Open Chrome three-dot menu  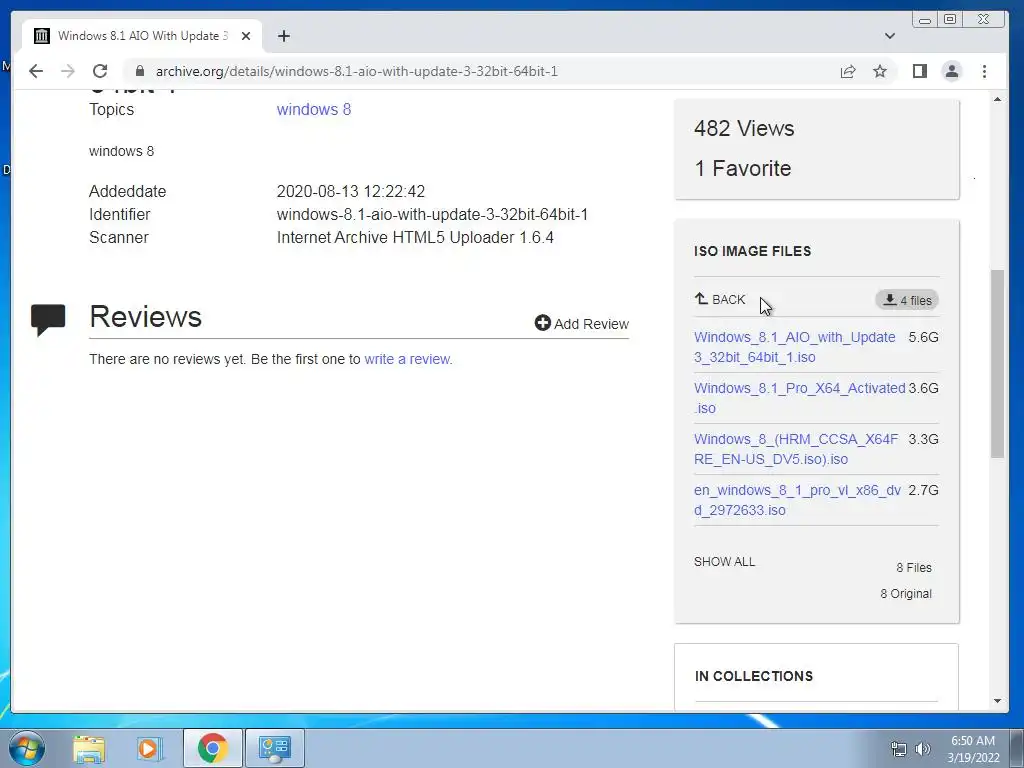point(984,71)
